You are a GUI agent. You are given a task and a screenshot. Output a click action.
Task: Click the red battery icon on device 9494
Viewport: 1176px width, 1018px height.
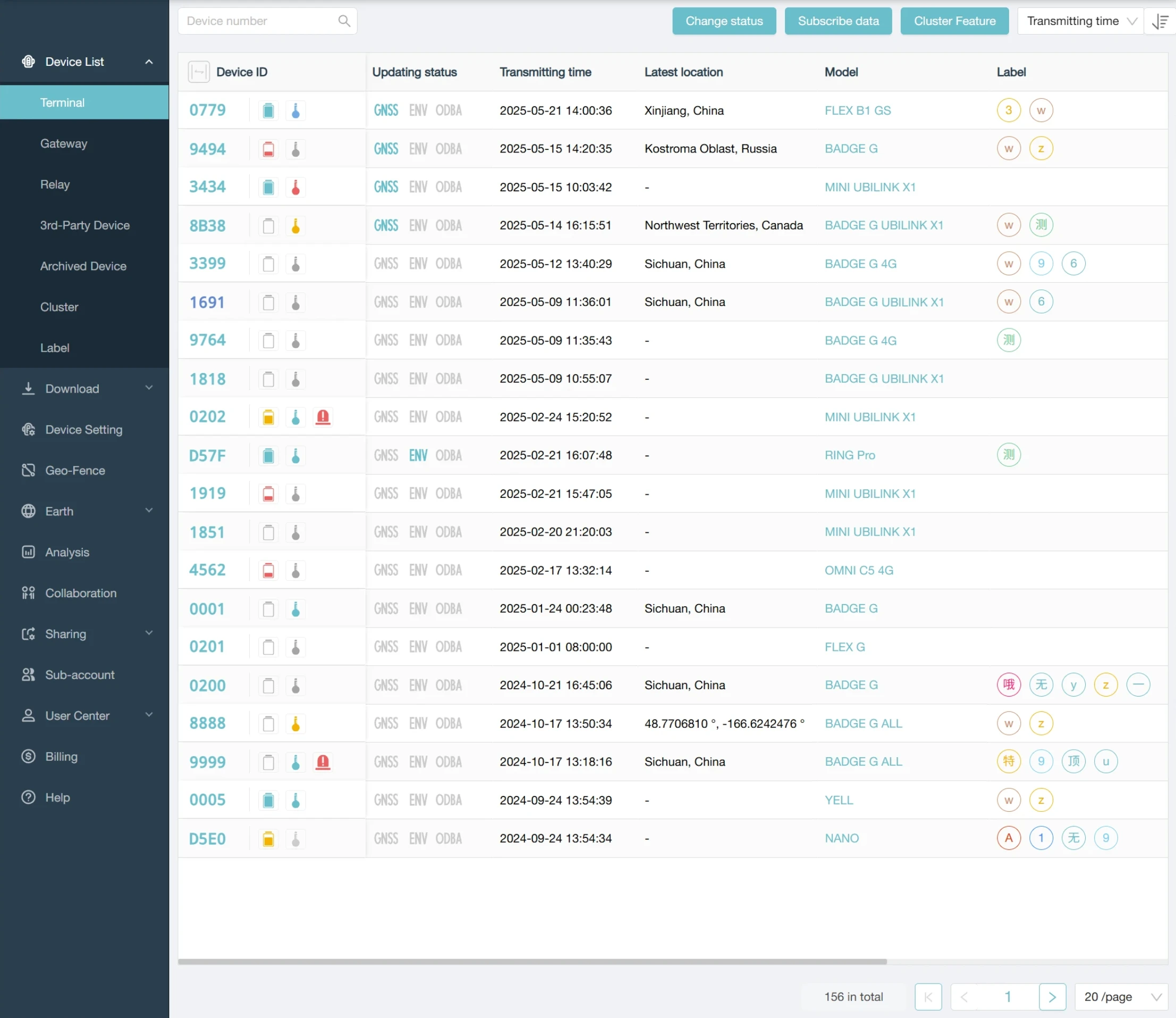point(268,149)
